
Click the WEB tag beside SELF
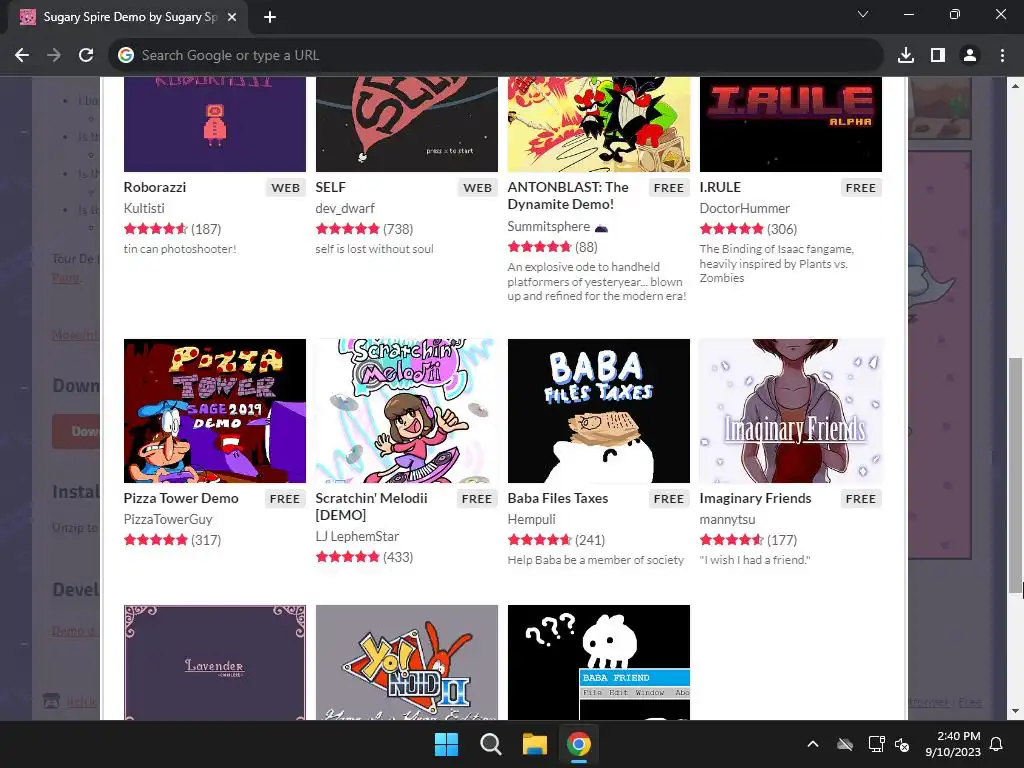point(477,188)
